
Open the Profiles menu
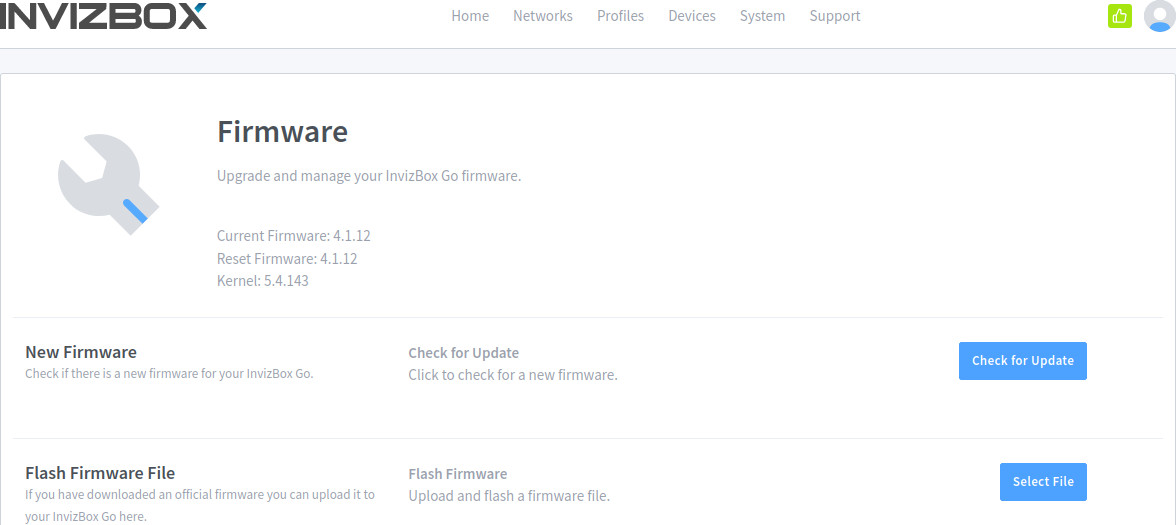tap(620, 16)
